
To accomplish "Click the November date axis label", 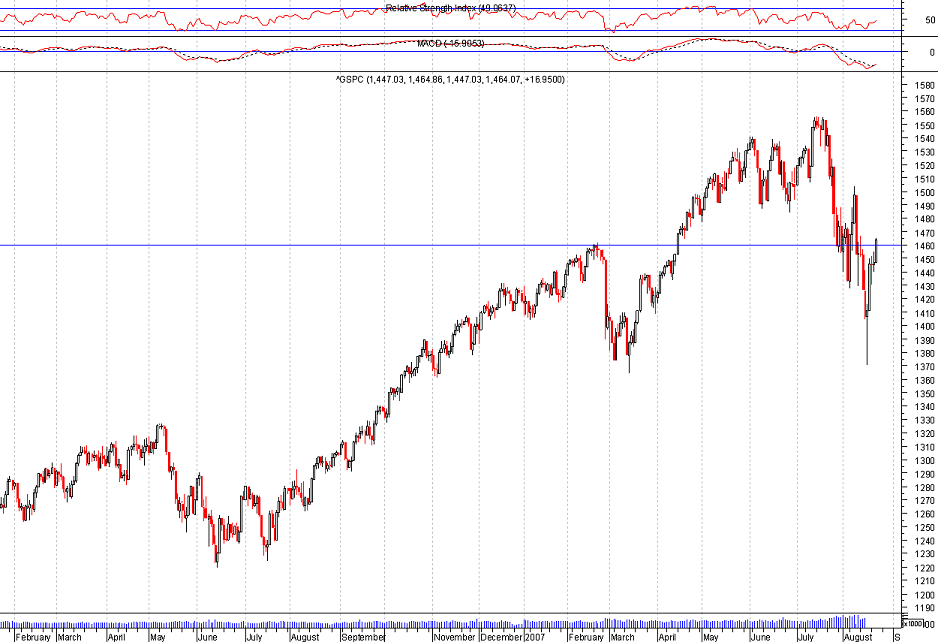I will [x=455, y=637].
